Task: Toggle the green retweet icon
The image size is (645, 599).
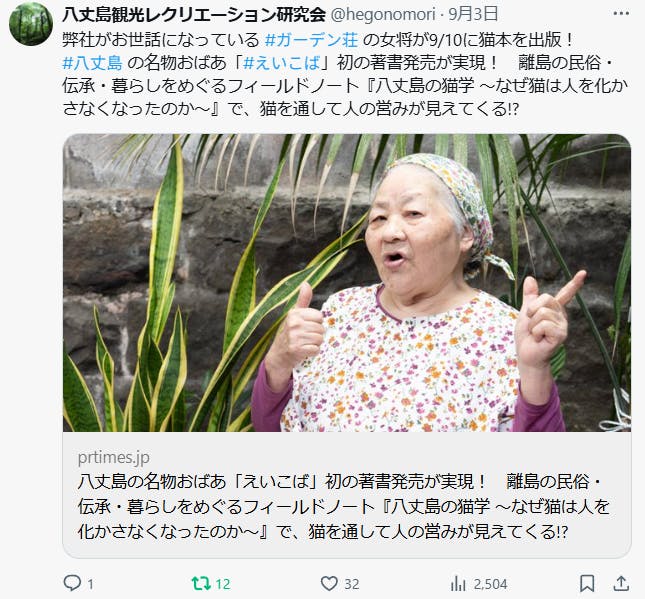Action: tap(201, 583)
